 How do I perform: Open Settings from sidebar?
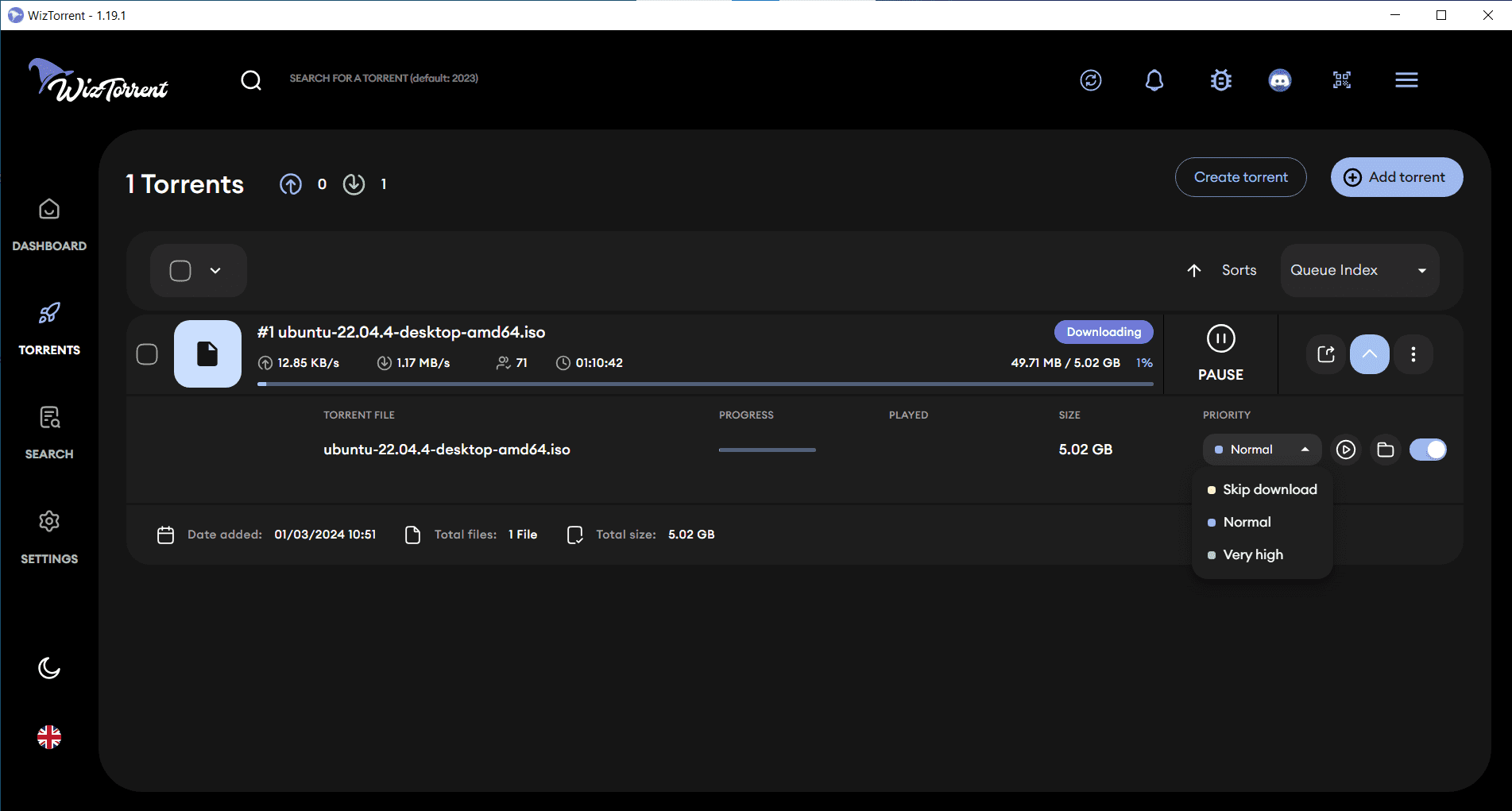pos(49,538)
